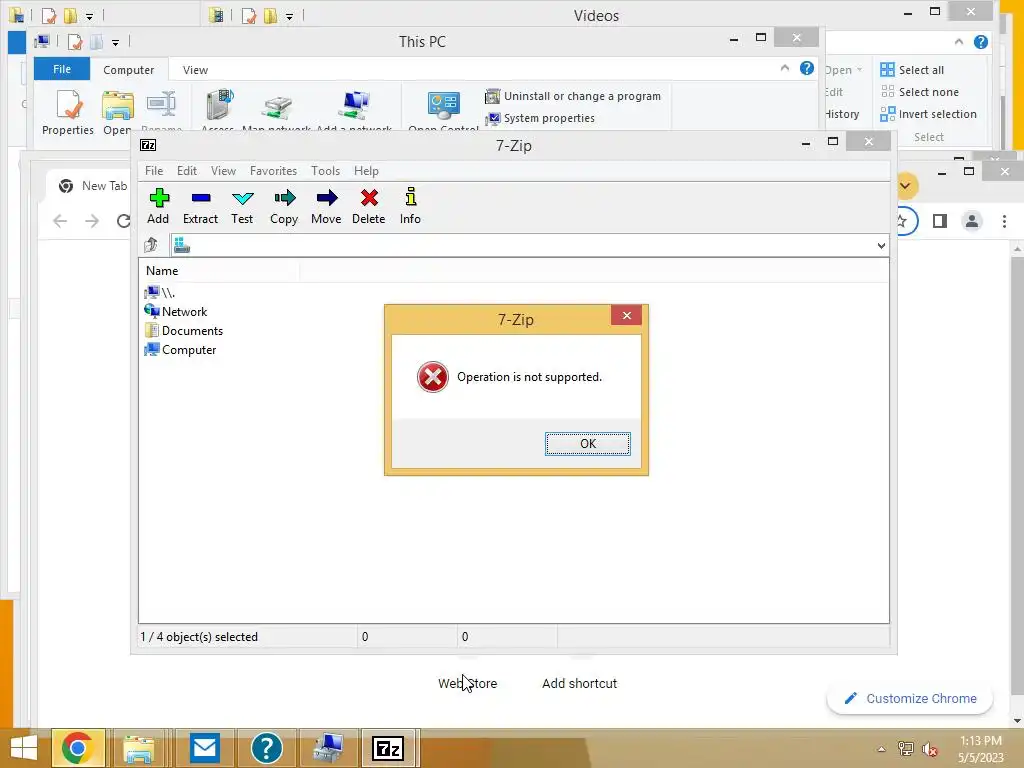Open the Tools menu in 7-Zip

(325, 170)
